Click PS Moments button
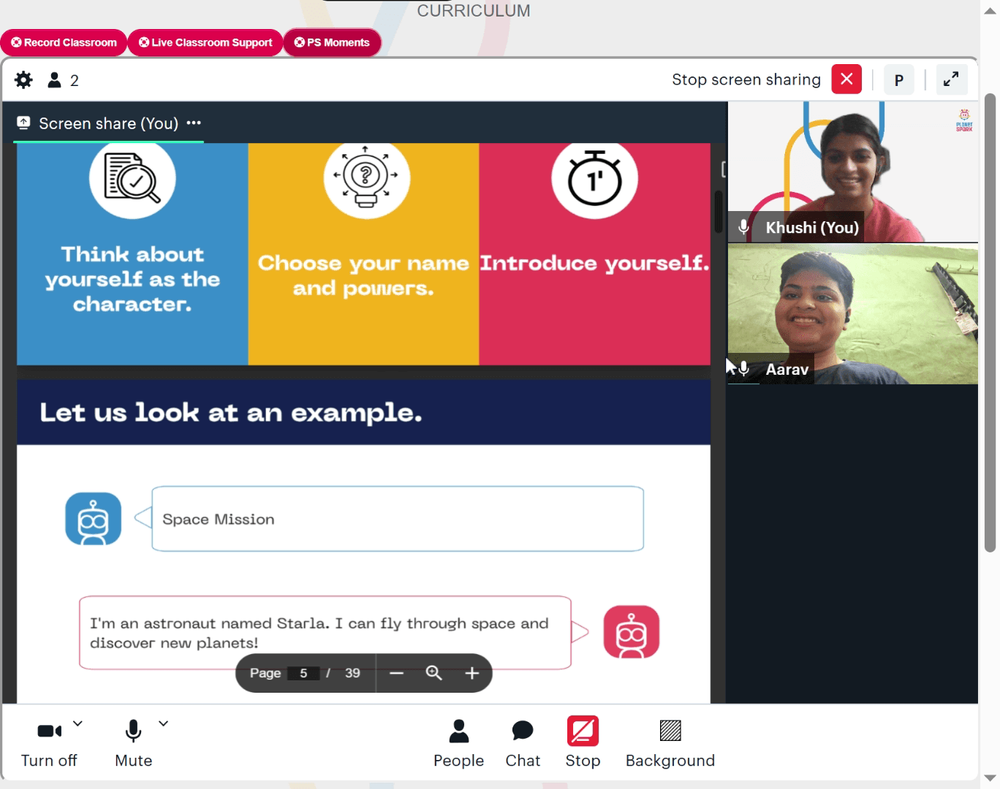 pyautogui.click(x=332, y=42)
